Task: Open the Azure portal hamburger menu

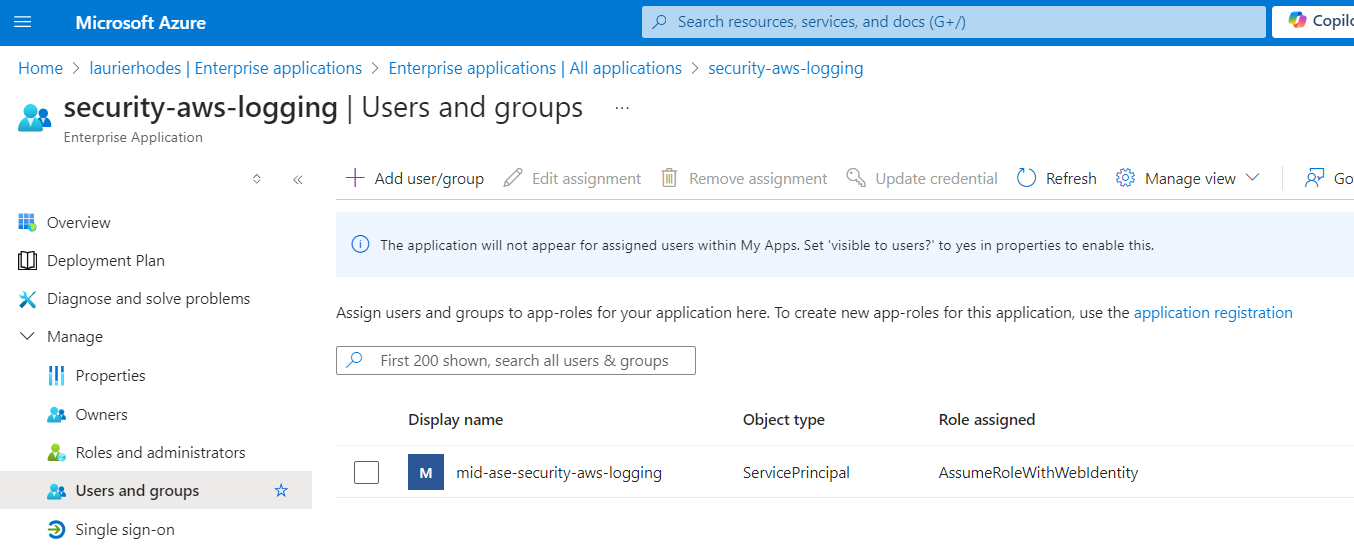Action: pyautogui.click(x=24, y=22)
